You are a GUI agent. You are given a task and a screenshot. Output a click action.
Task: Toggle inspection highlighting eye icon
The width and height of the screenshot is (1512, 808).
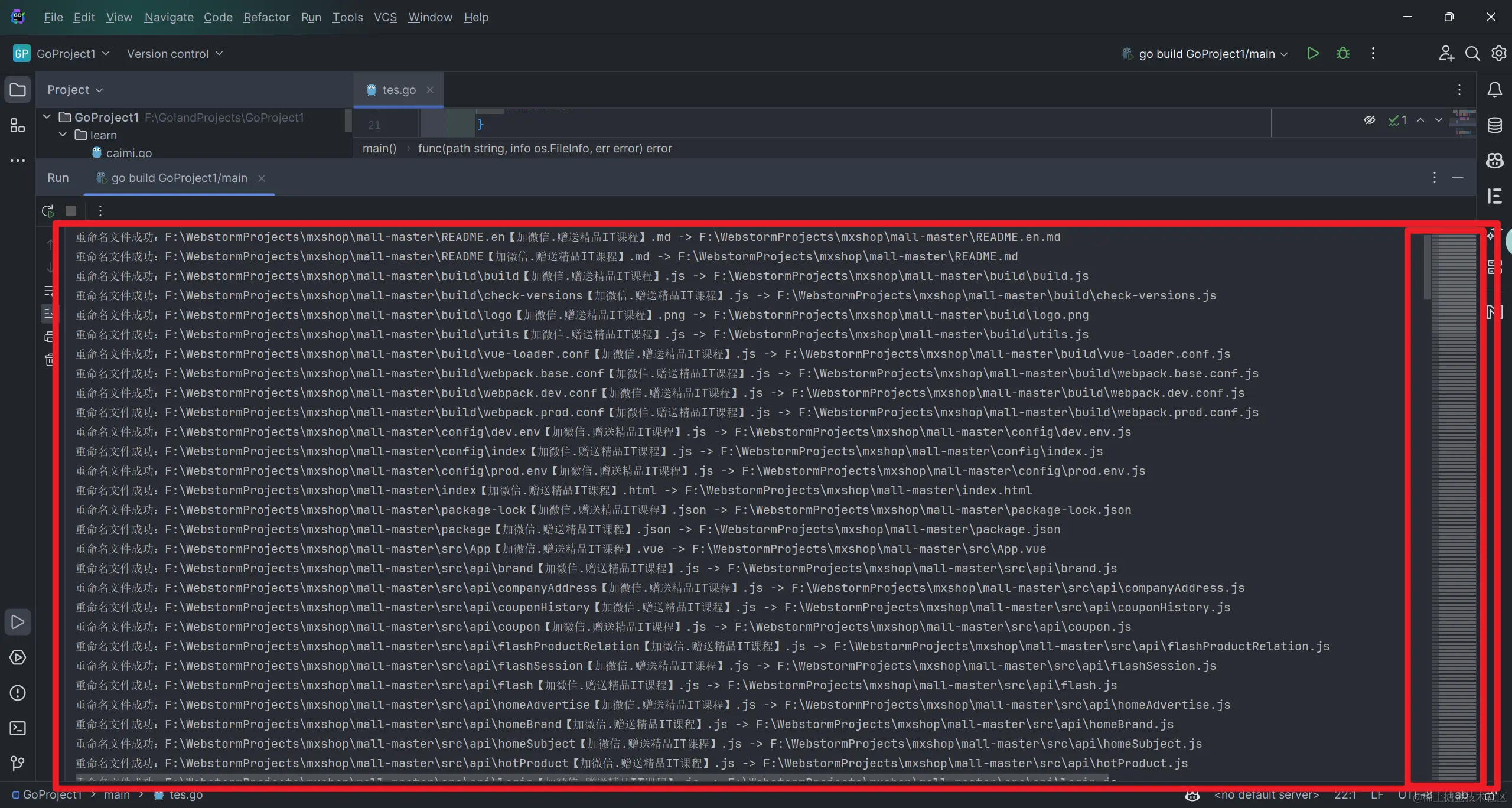[1369, 120]
